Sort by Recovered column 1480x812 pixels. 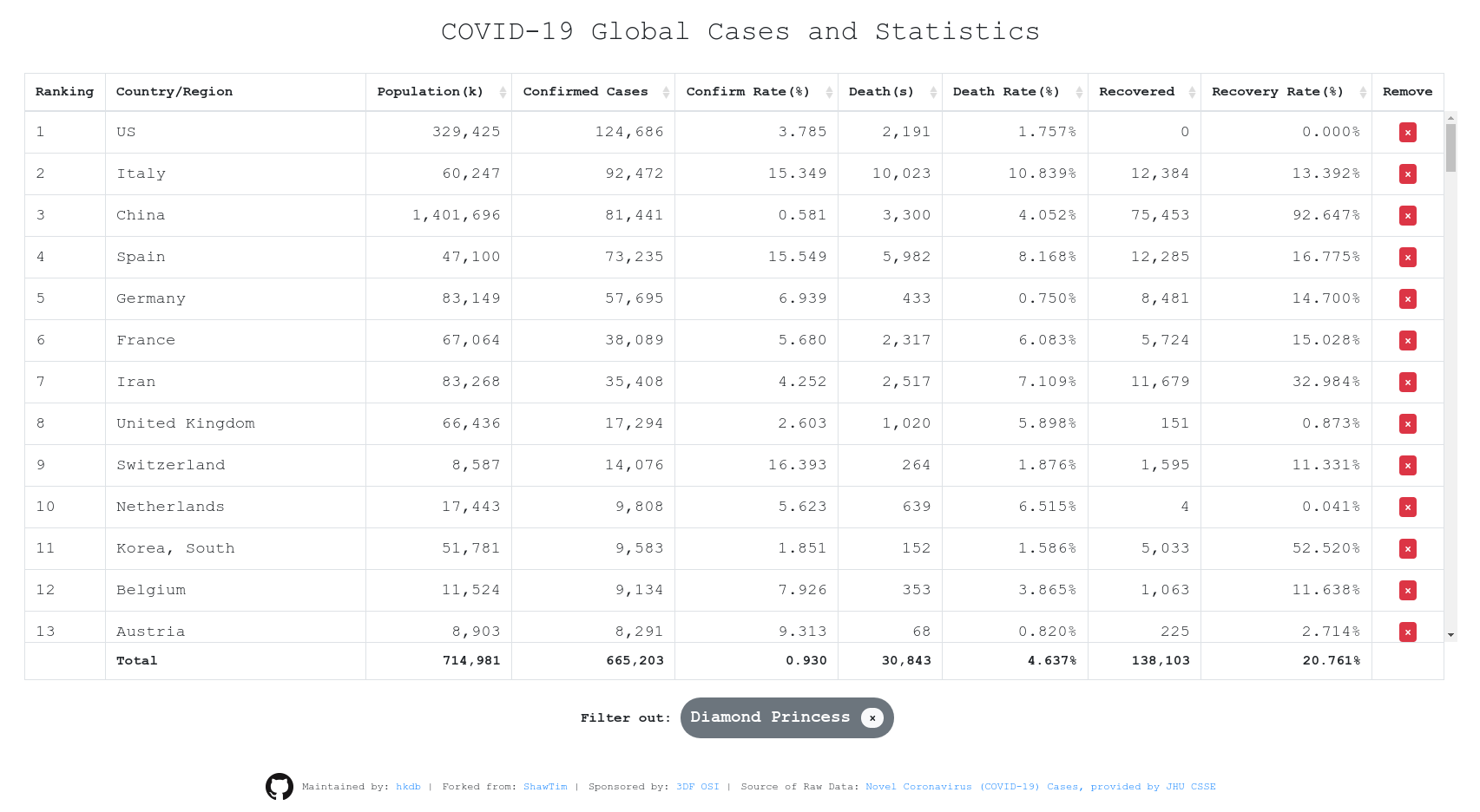coord(1144,92)
